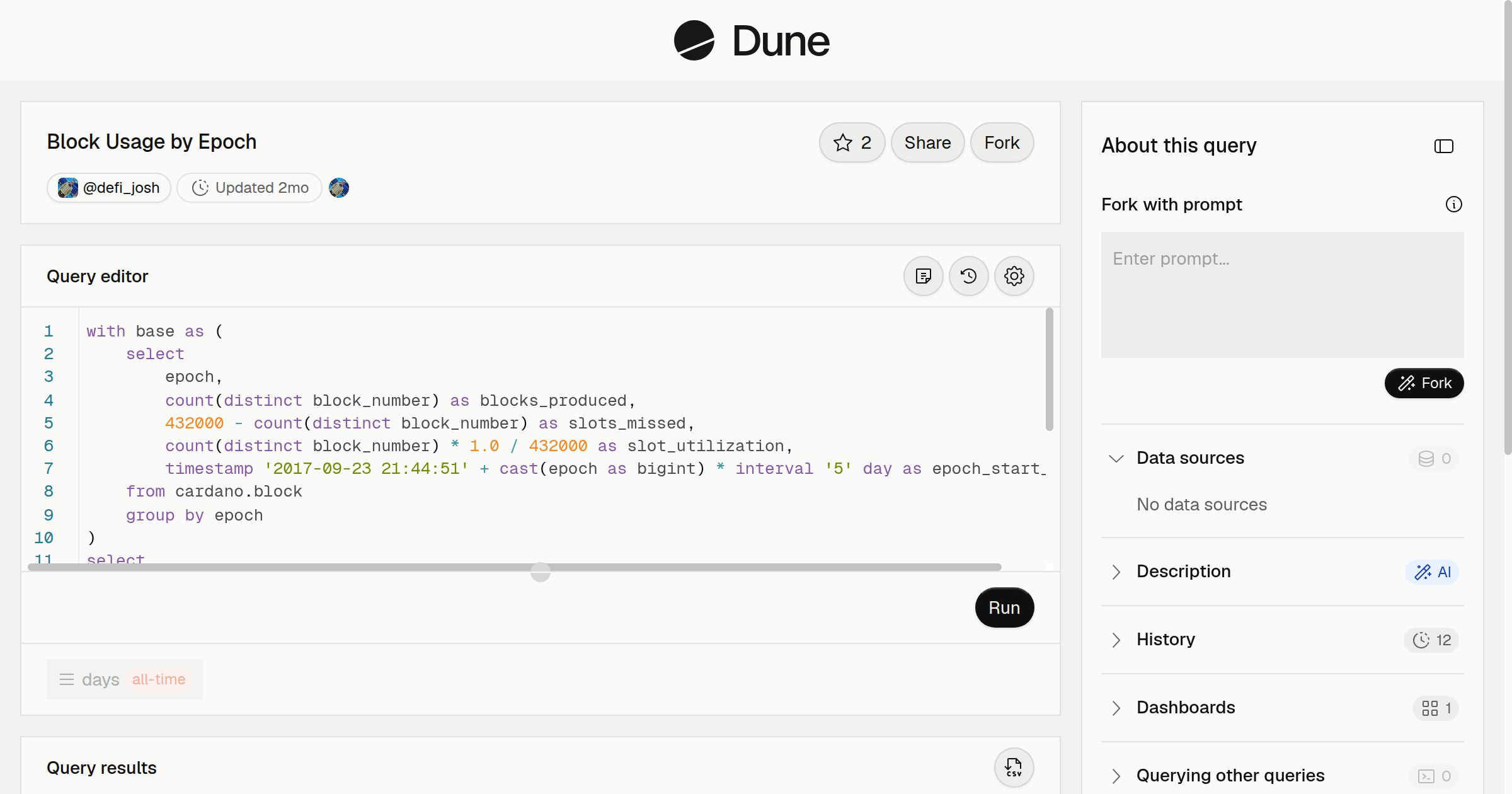1512x794 pixels.
Task: Click the 432000 value on line 5
Action: pos(194,423)
